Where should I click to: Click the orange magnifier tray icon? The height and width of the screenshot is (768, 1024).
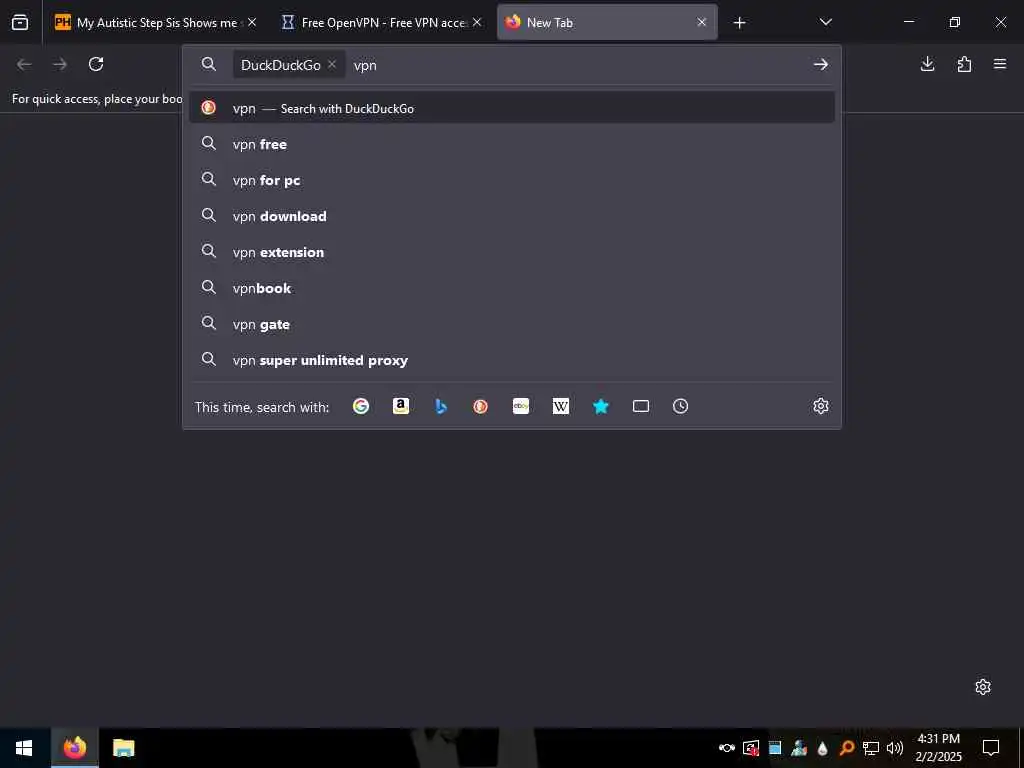[x=847, y=748]
